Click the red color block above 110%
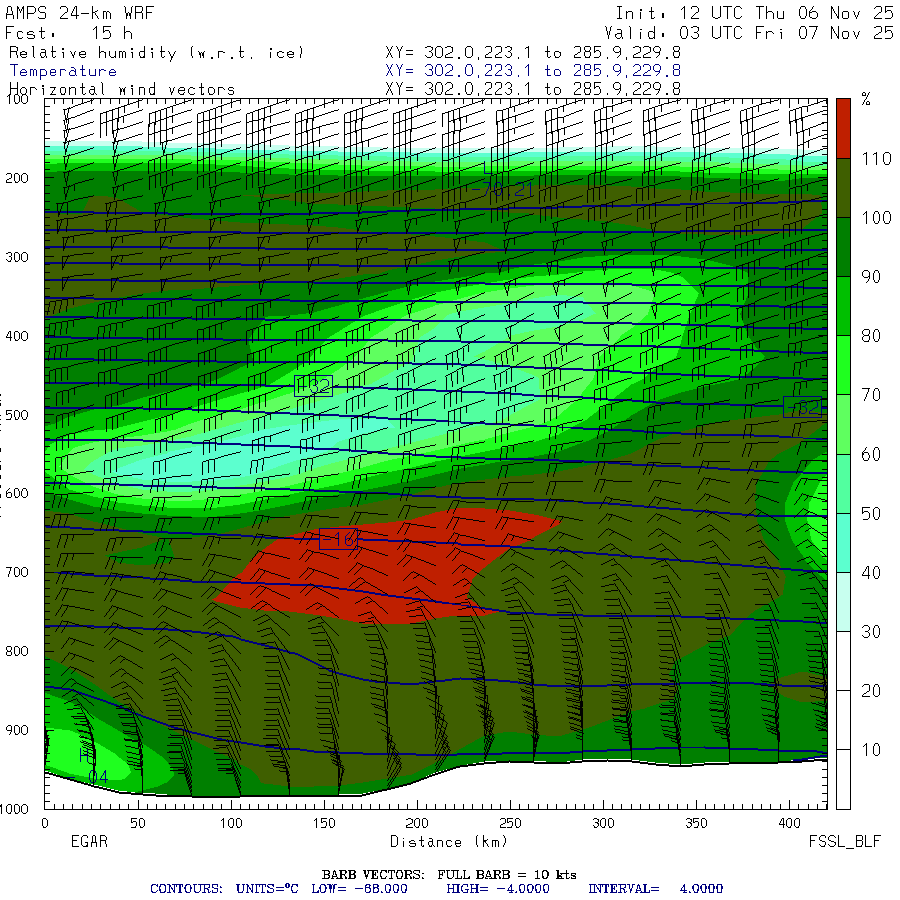This screenshot has height=900, width=900. click(x=843, y=128)
